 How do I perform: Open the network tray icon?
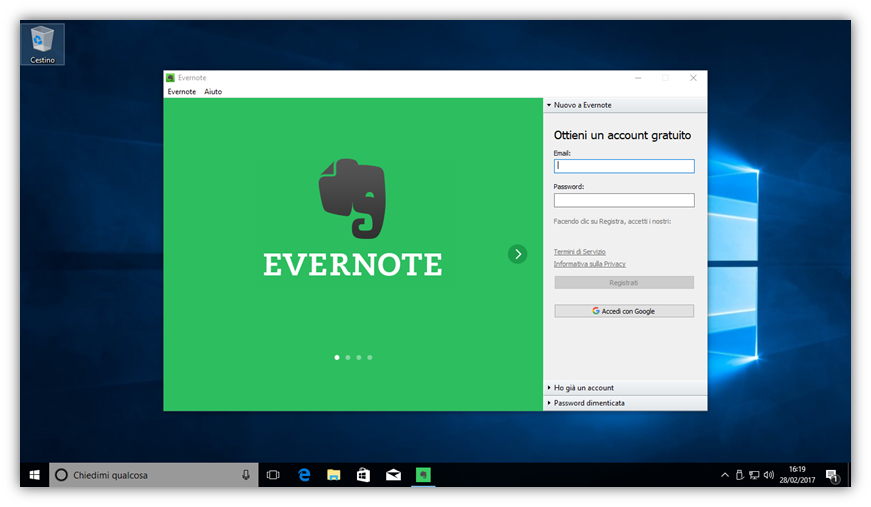point(754,475)
